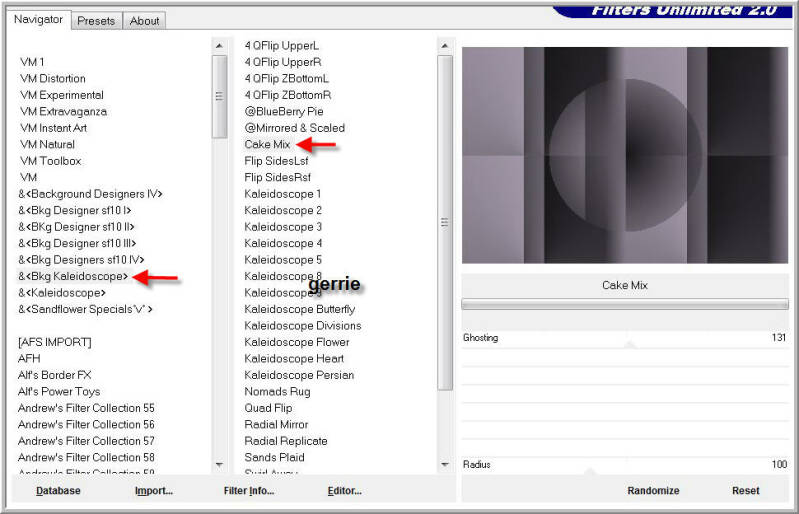Select &<Bkg Designer sf10 III> category
The width and height of the screenshot is (799, 514).
[77, 243]
